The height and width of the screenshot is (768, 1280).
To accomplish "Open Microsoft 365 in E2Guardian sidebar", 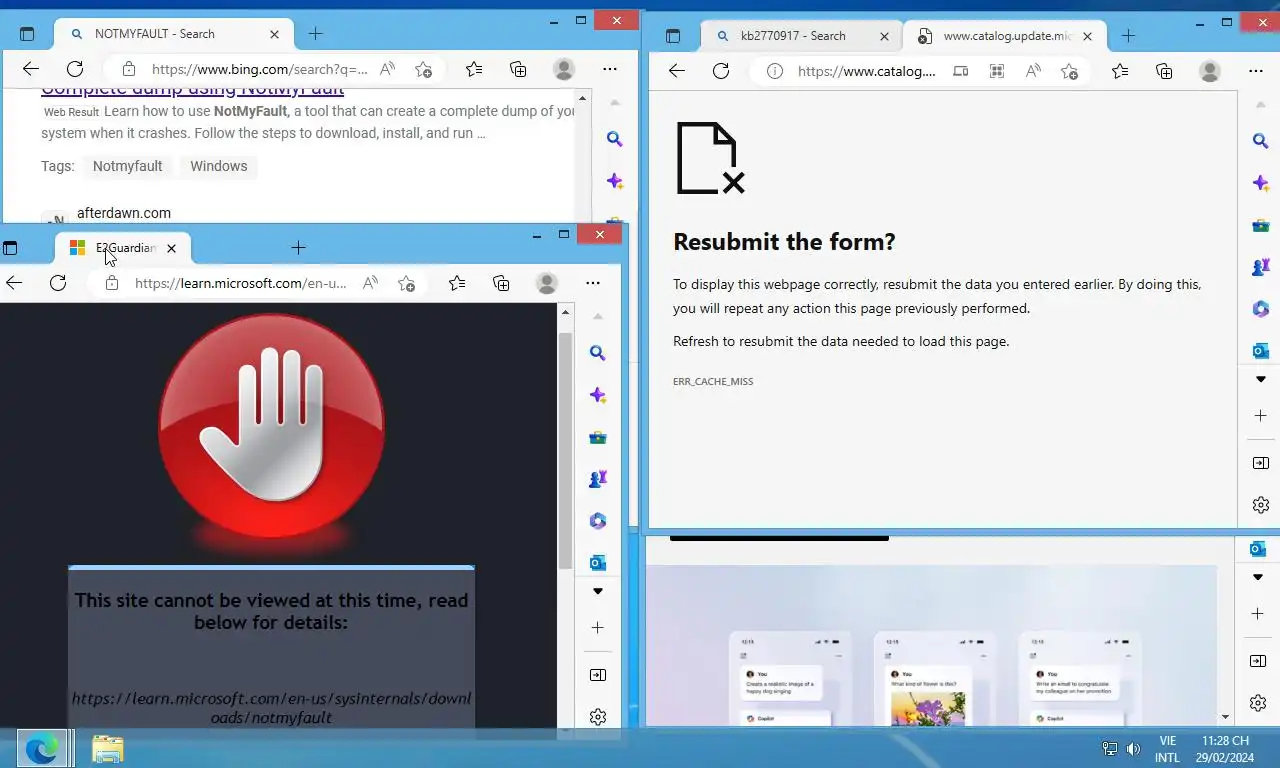I will point(598,521).
